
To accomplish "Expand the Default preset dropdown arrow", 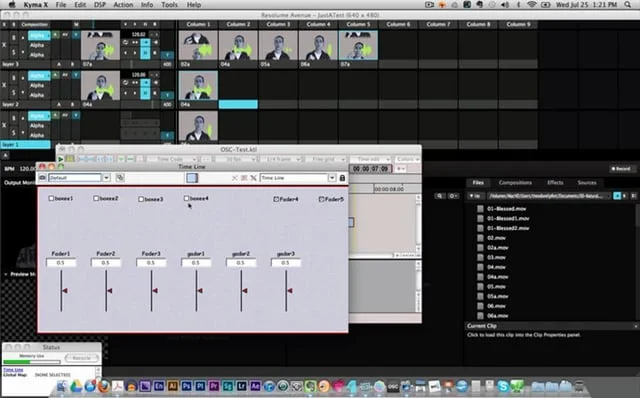I will [x=106, y=178].
